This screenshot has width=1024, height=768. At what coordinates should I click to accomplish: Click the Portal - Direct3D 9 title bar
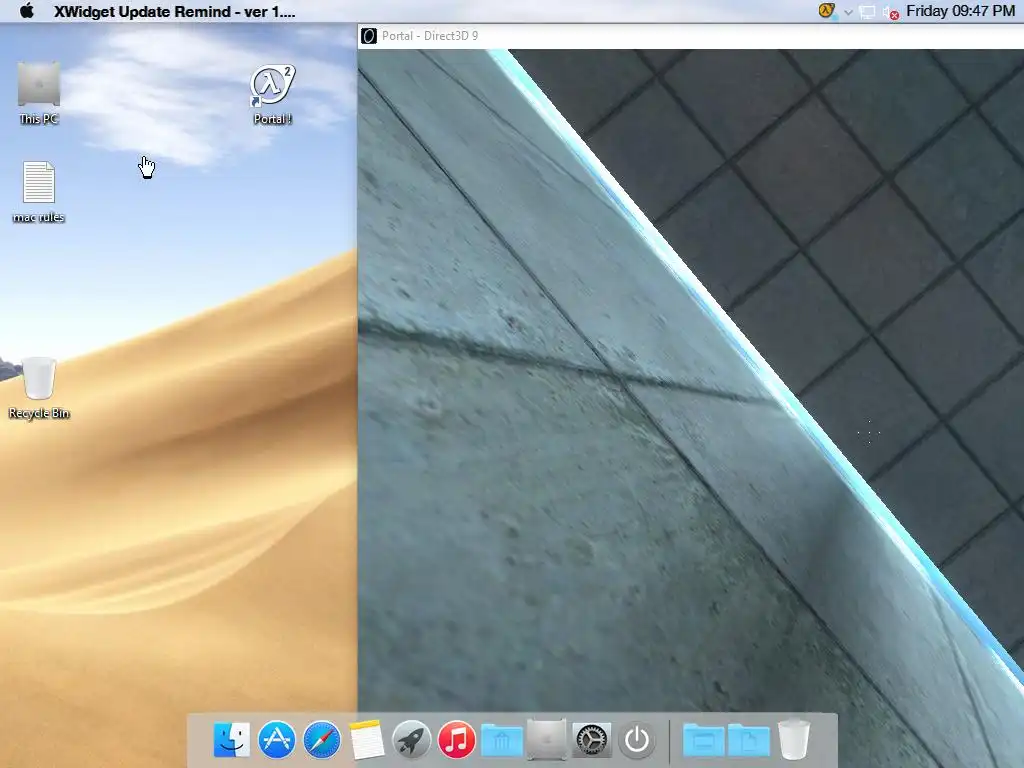coord(690,36)
